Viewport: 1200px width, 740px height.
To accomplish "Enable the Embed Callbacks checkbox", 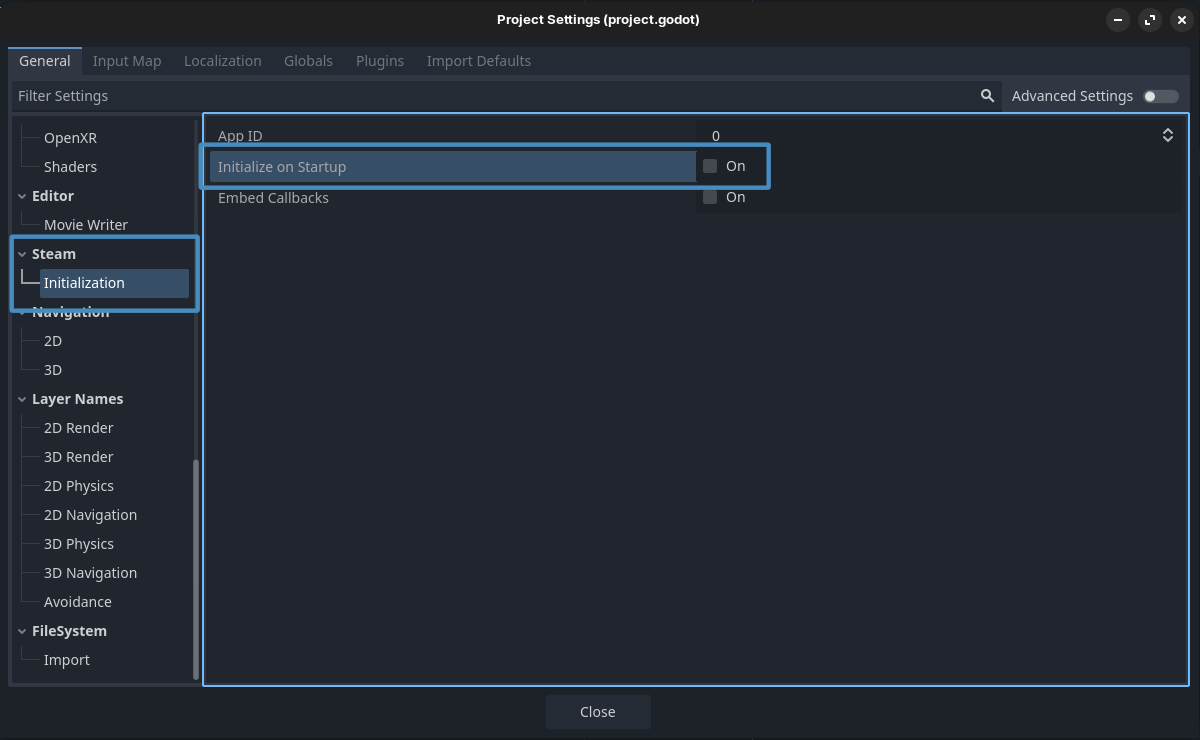I will [710, 197].
